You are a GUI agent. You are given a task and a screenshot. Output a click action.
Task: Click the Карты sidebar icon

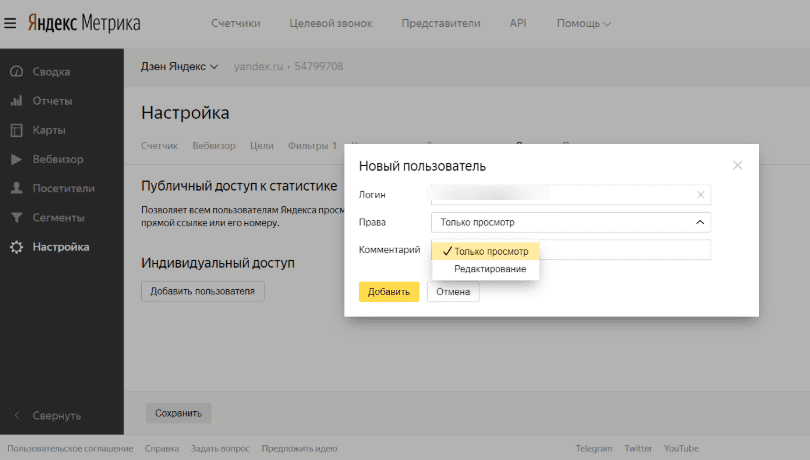click(x=16, y=130)
